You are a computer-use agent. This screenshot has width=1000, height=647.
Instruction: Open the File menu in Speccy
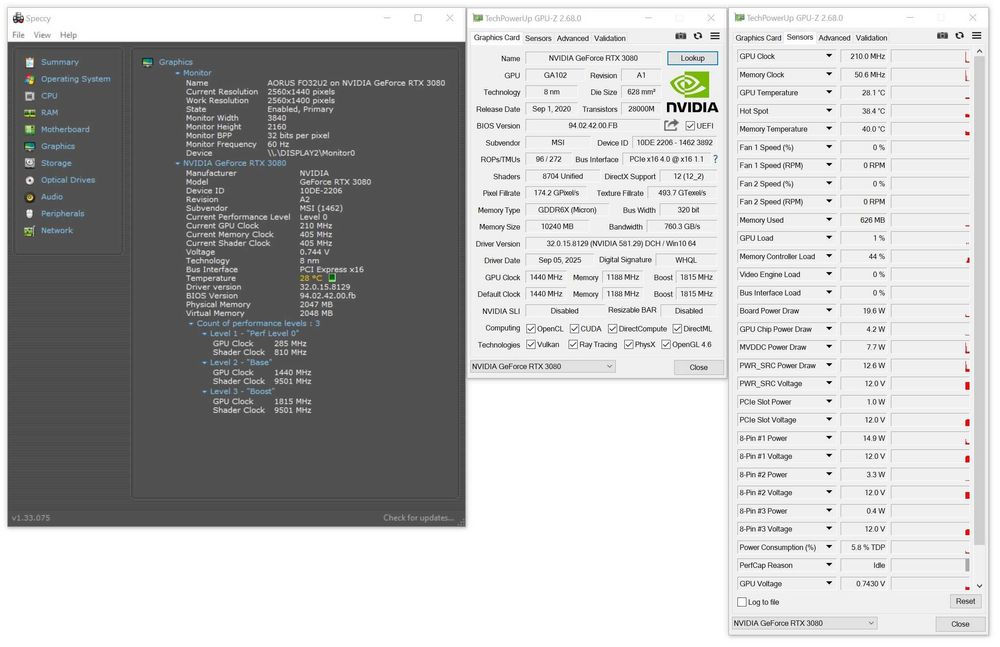point(18,35)
